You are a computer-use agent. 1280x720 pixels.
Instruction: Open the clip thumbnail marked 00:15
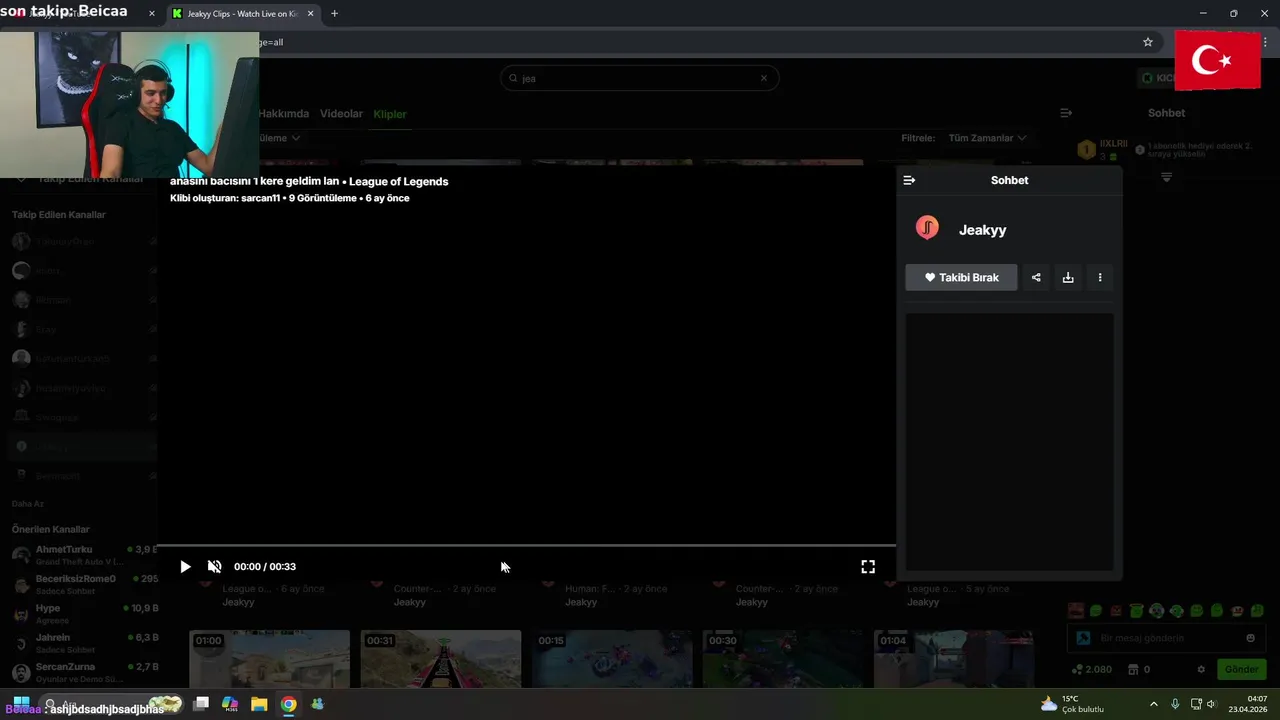[x=612, y=659]
